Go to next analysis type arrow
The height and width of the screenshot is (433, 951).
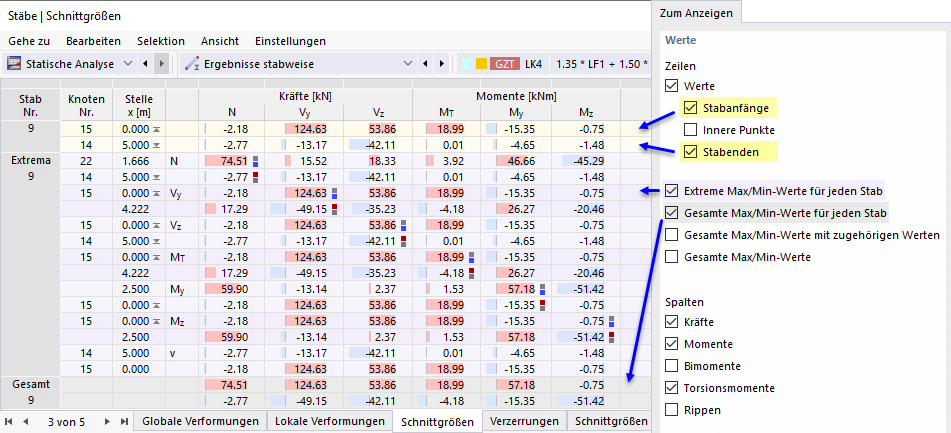click(x=161, y=64)
